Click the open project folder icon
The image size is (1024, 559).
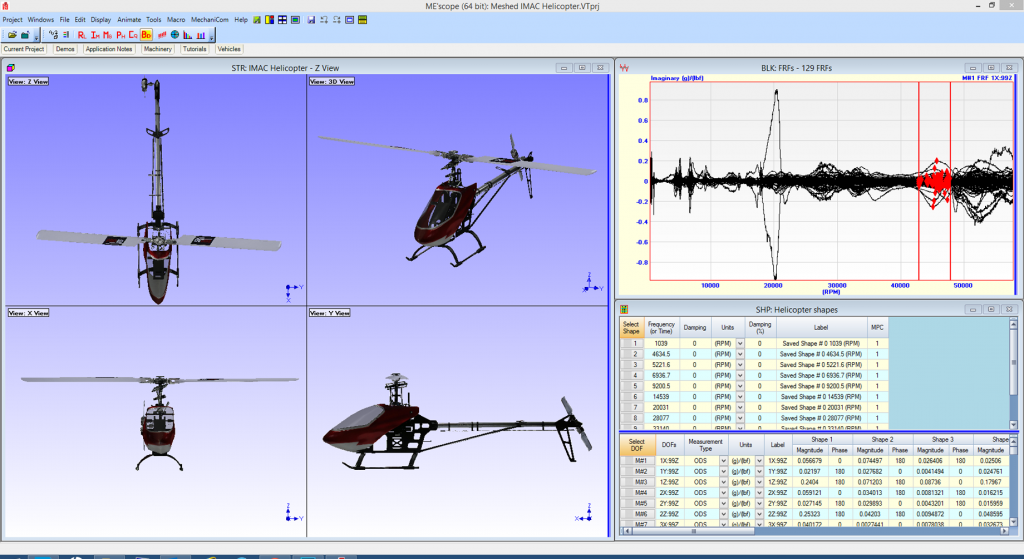[x=11, y=35]
